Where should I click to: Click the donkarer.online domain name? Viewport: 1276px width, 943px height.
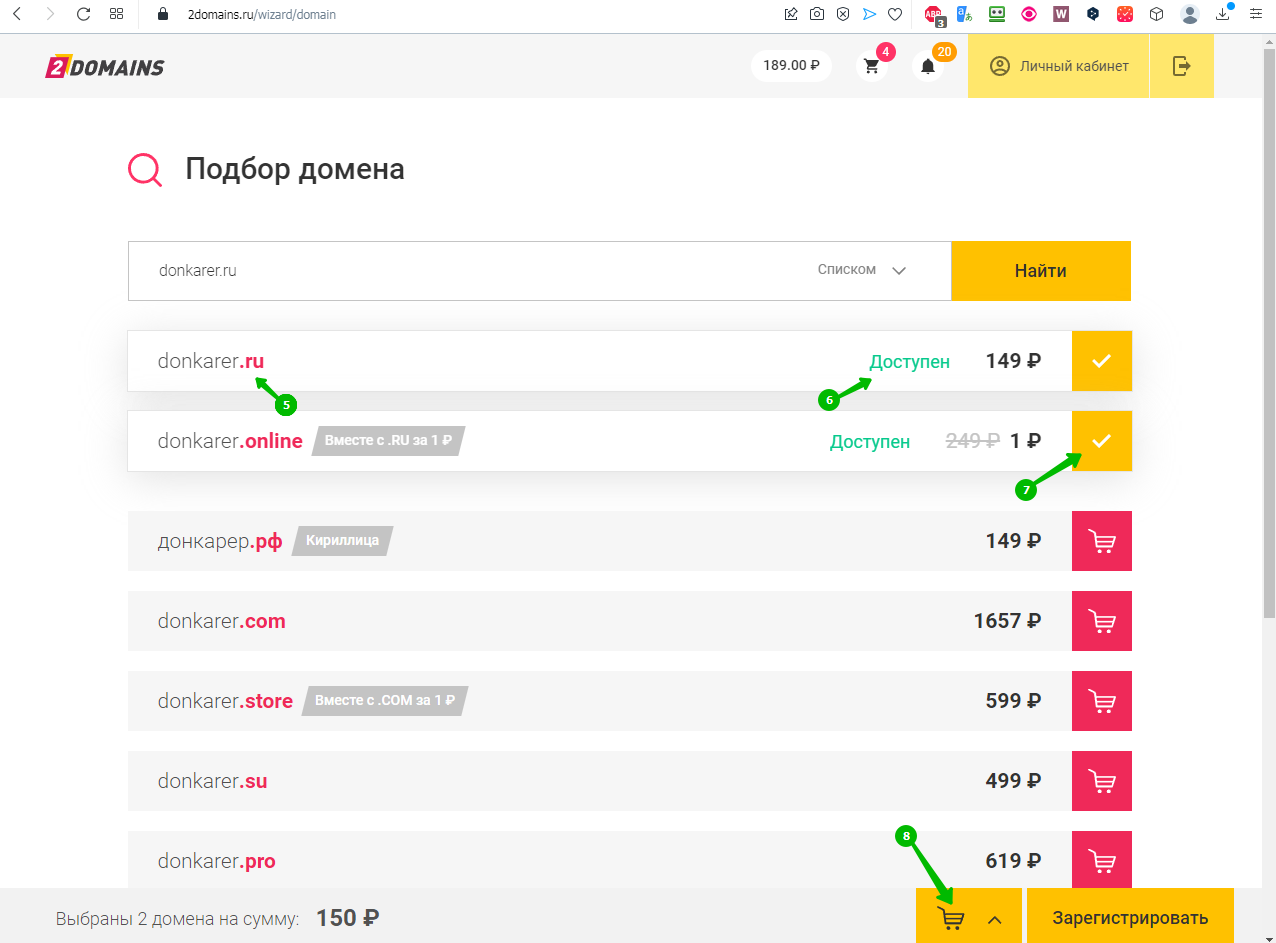pyautogui.click(x=230, y=441)
